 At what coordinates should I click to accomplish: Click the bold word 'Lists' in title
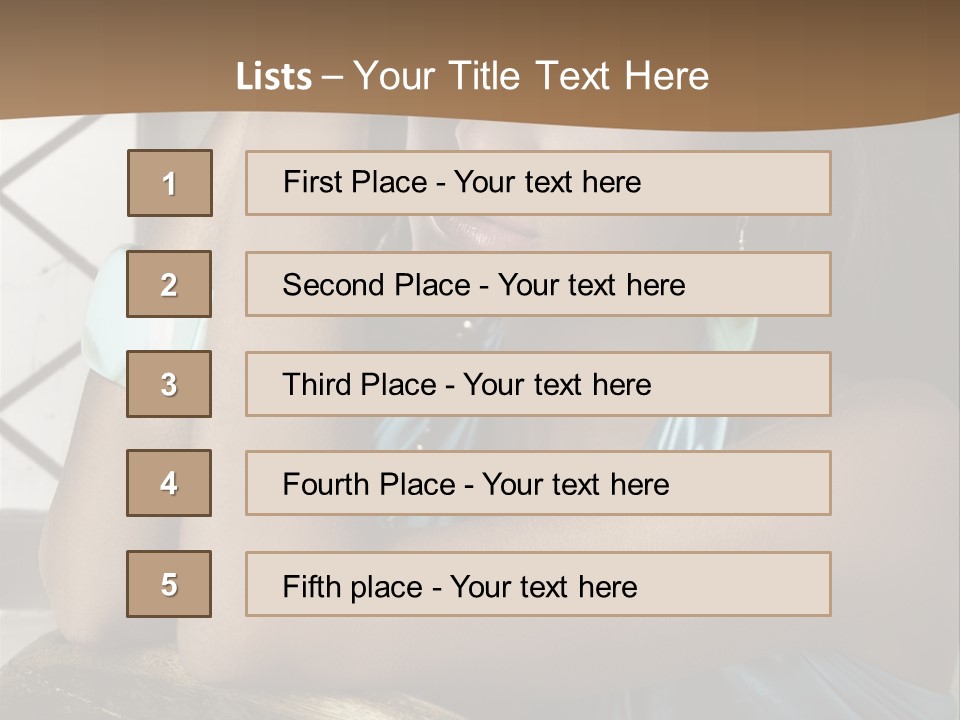274,77
